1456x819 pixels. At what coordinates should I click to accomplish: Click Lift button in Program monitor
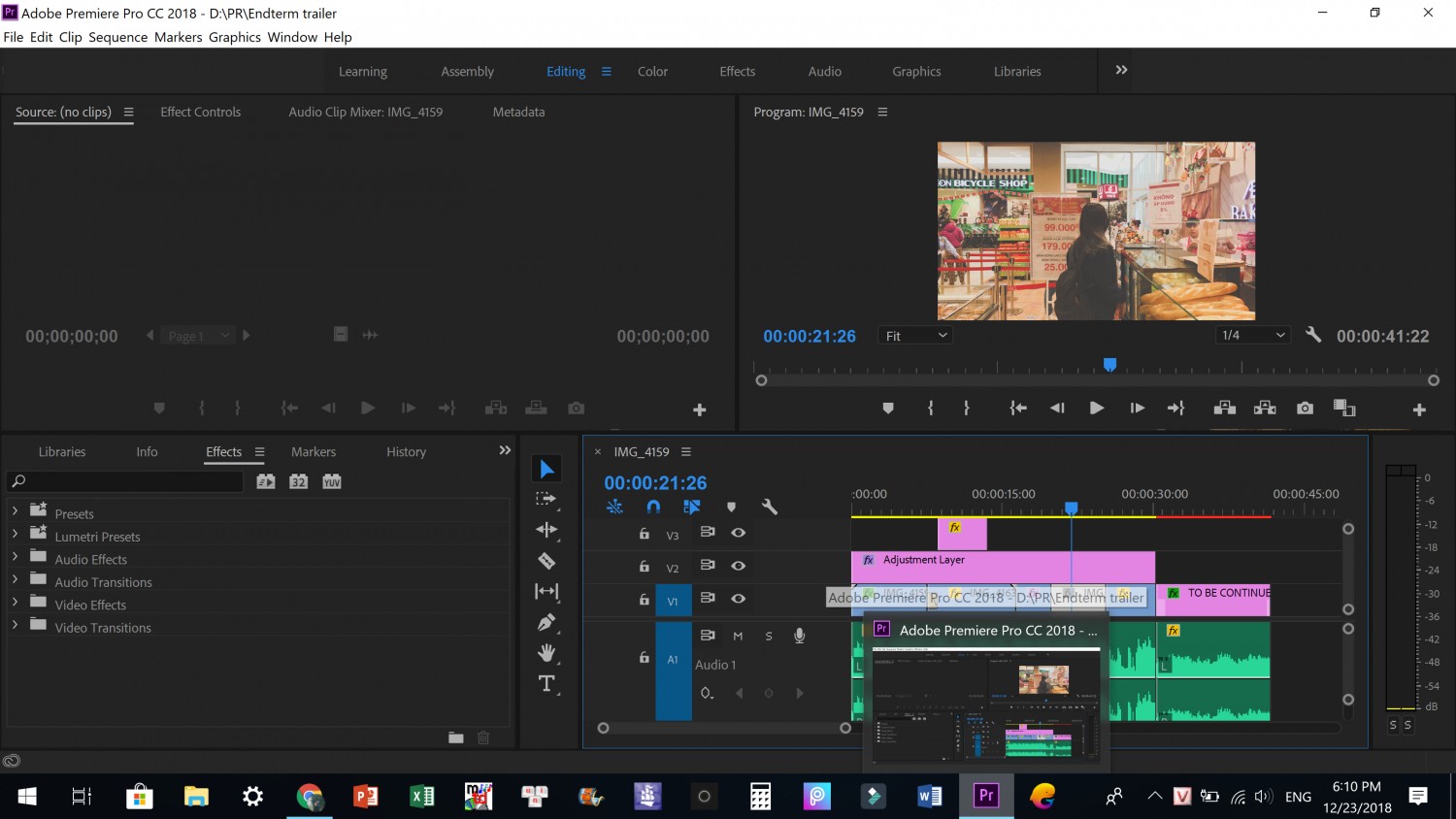(1224, 409)
